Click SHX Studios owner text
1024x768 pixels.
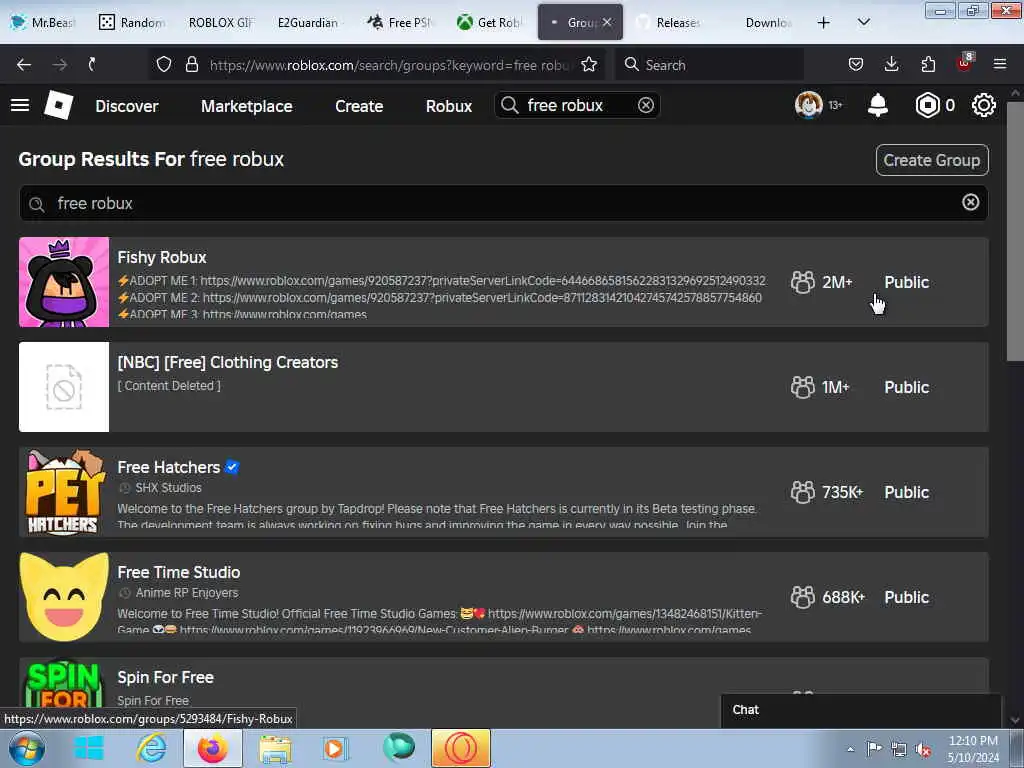168,488
